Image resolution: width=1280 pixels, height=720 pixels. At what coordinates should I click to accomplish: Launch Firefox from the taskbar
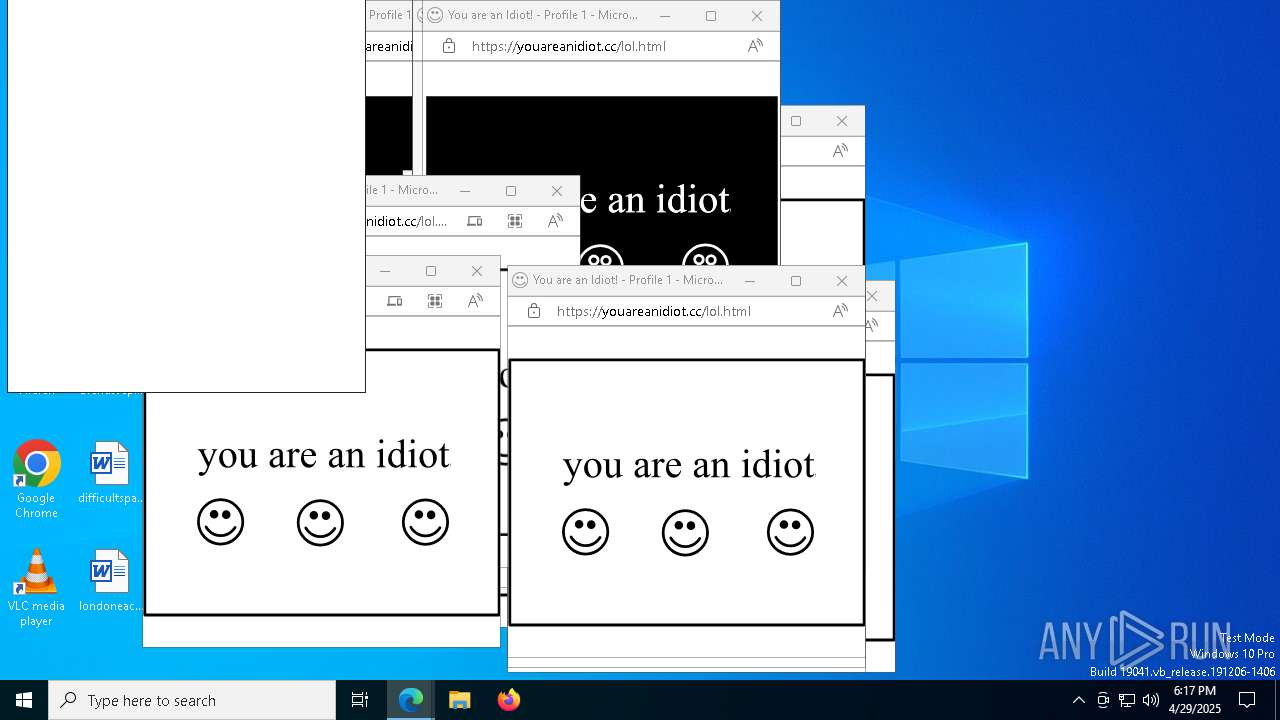coord(509,700)
